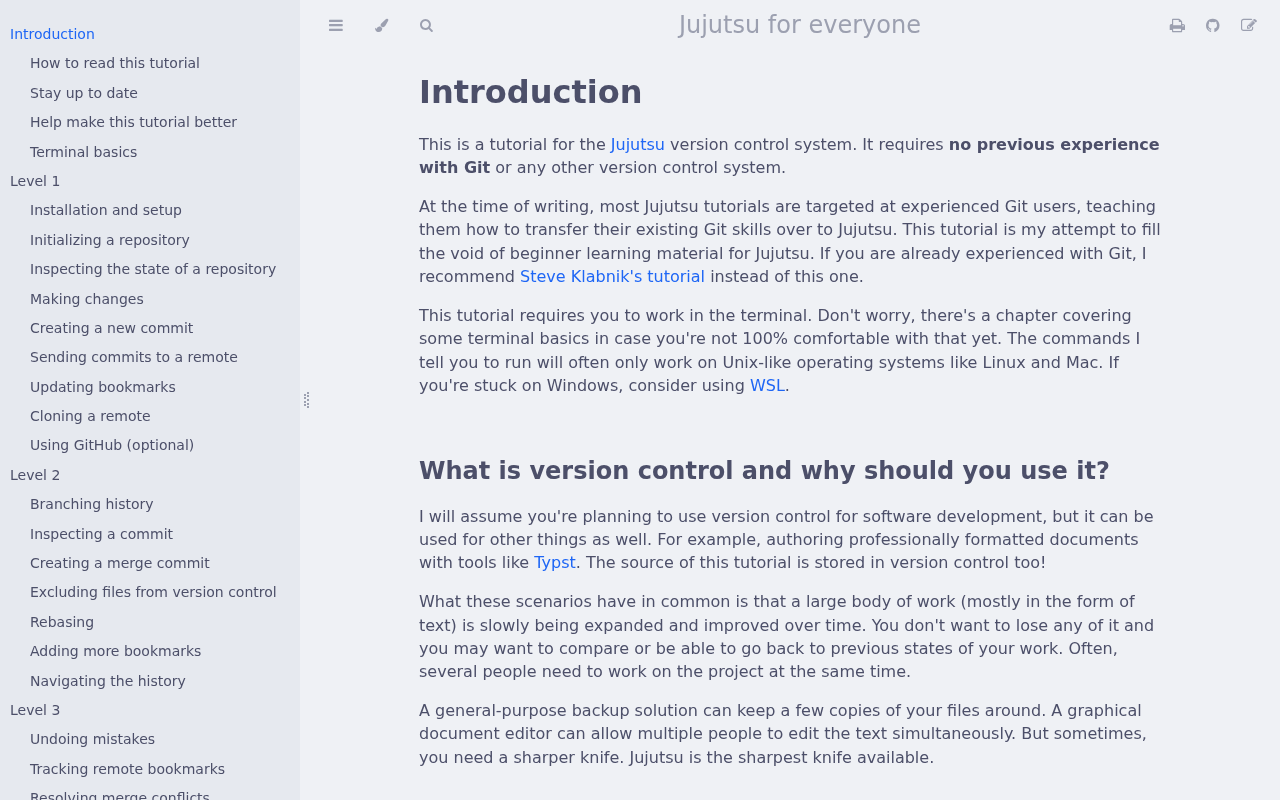The width and height of the screenshot is (1280, 800).
Task: Open the 'Branching history' chapter
Action: click(x=91, y=504)
